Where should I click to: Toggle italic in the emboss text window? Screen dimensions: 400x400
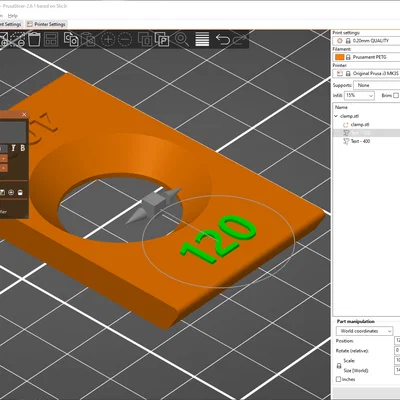click(x=13, y=148)
